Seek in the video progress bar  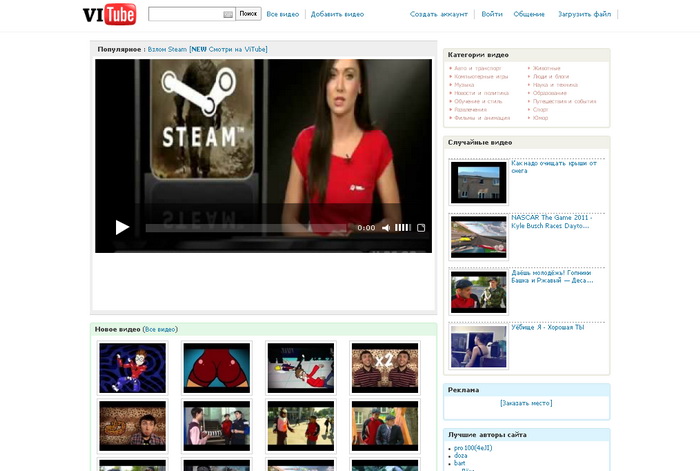coord(246,228)
